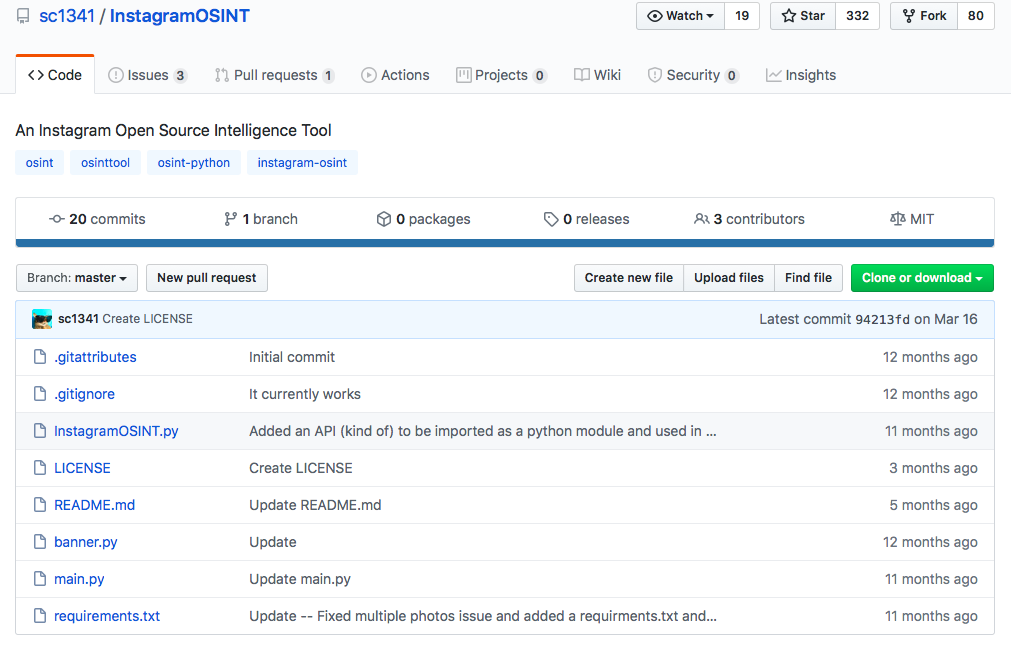Click the MIT license scale icon

click(x=898, y=219)
